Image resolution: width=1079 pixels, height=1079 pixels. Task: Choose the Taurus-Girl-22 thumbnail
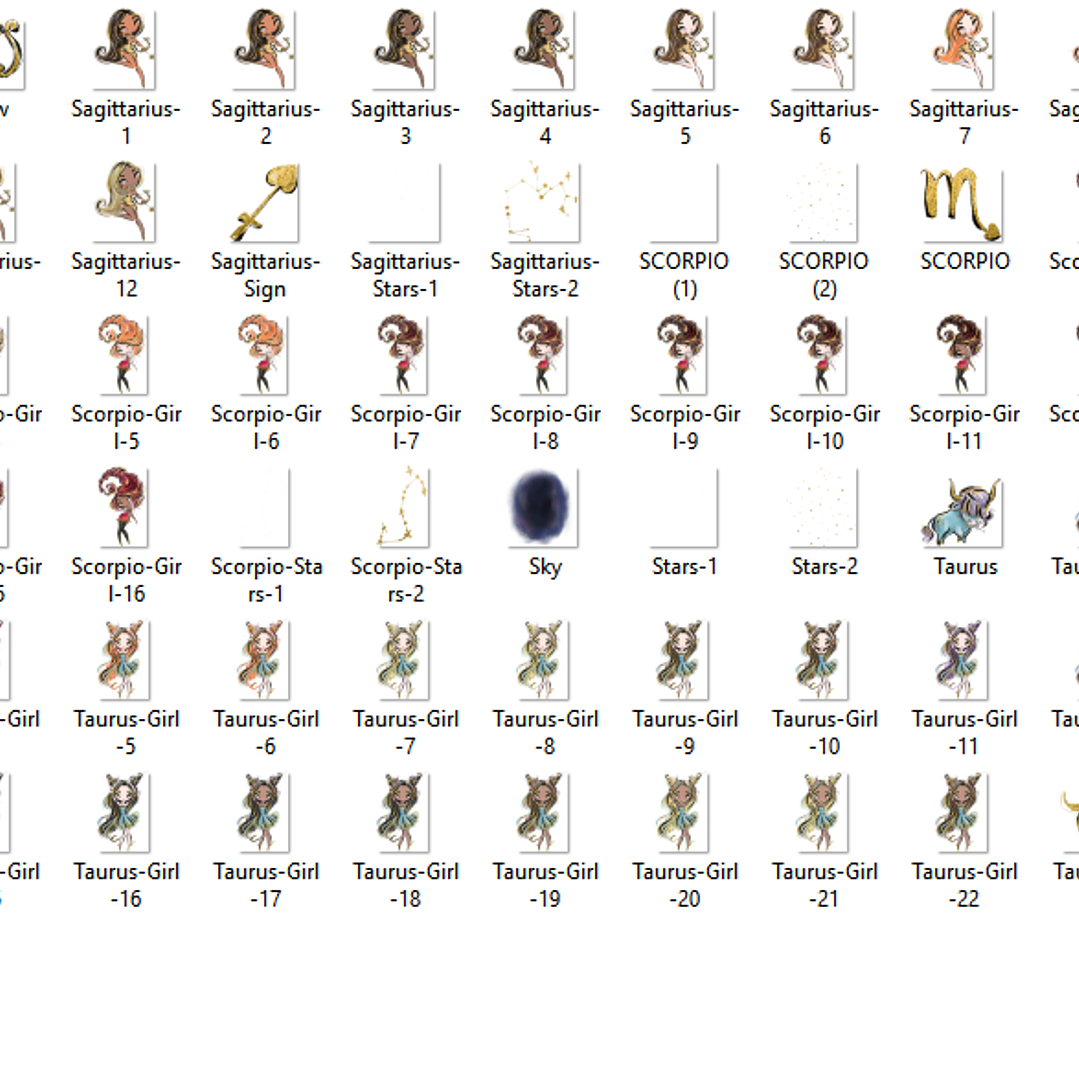pos(964,812)
